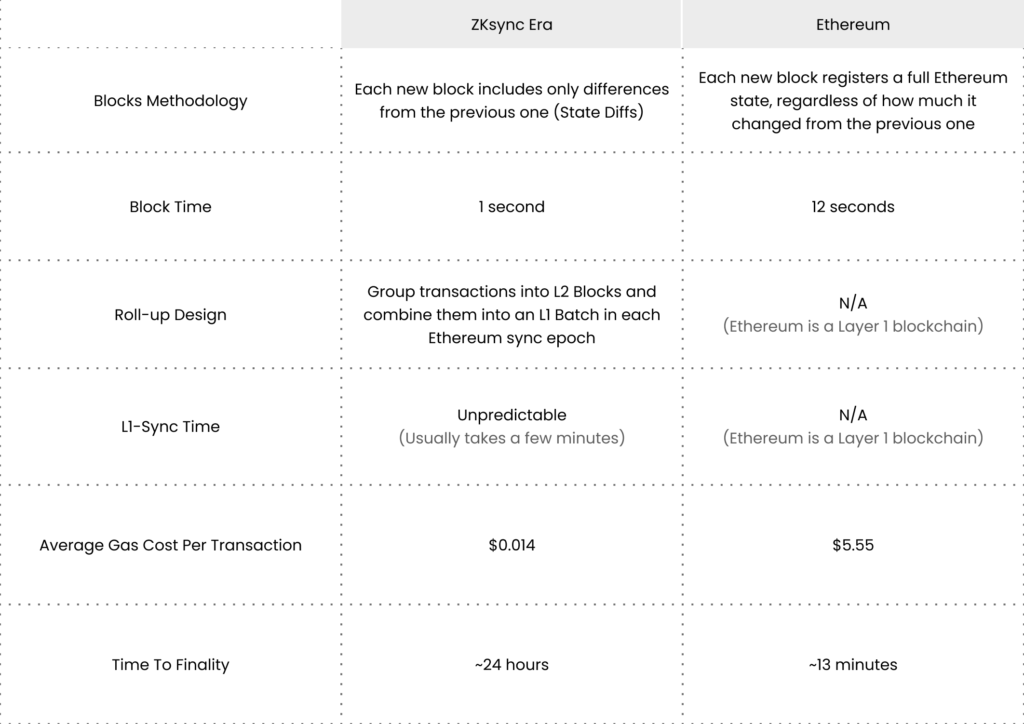Click the ~13 minutes finality value
This screenshot has height=724, width=1024.
(x=853, y=664)
